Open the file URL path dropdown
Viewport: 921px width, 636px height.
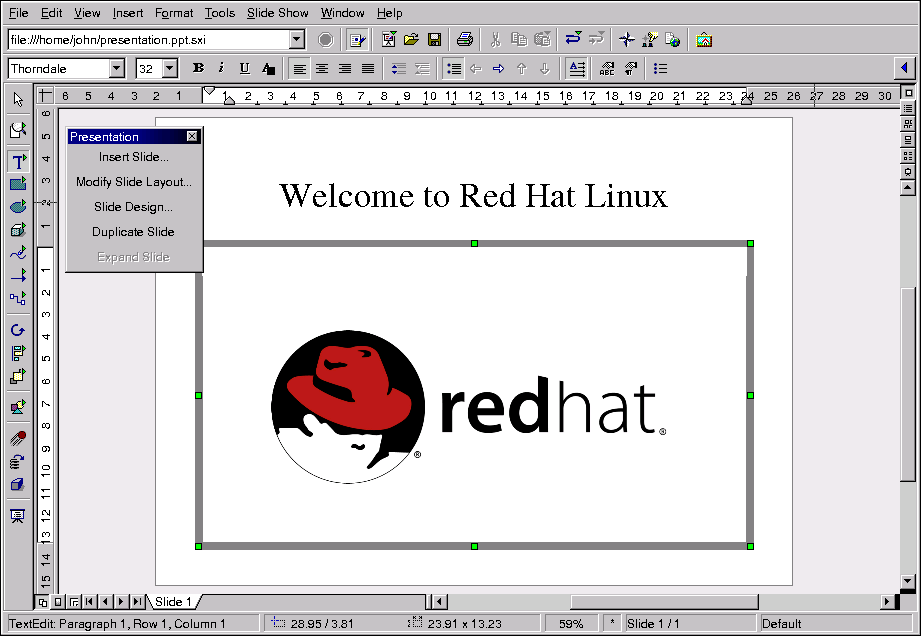coord(296,40)
